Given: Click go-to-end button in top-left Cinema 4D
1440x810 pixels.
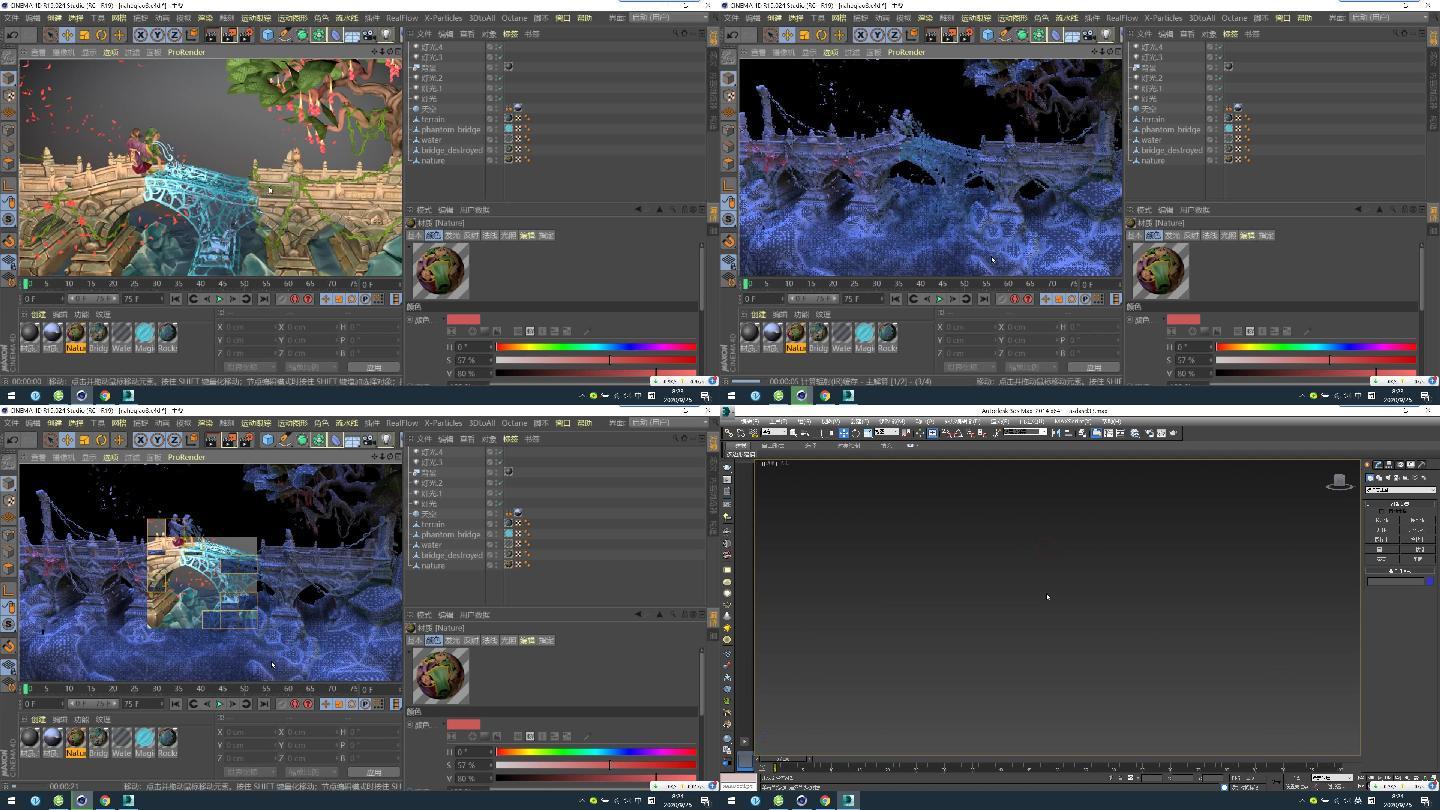Looking at the screenshot, I should pos(264,298).
